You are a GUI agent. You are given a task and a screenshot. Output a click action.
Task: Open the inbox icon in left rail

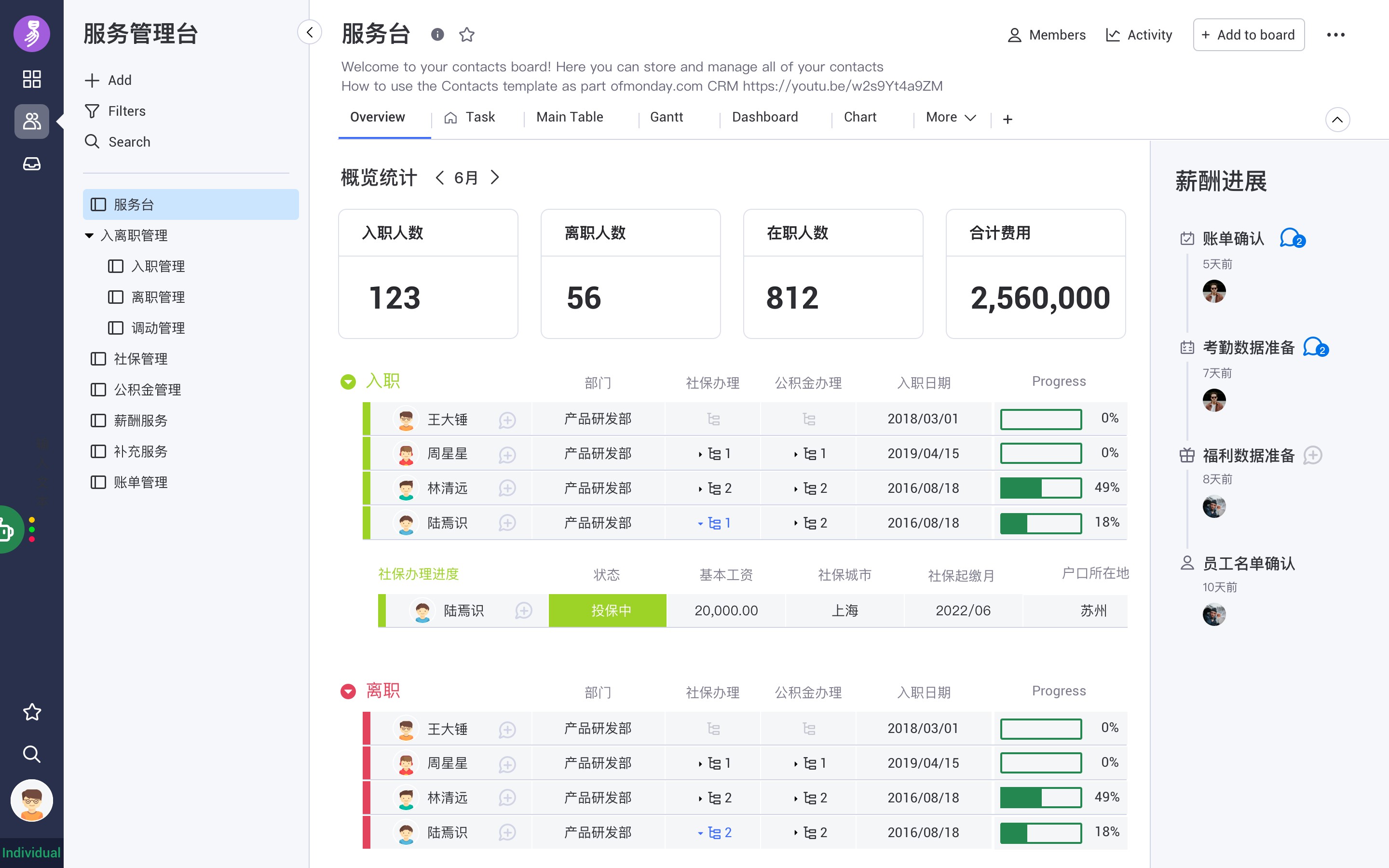(31, 163)
